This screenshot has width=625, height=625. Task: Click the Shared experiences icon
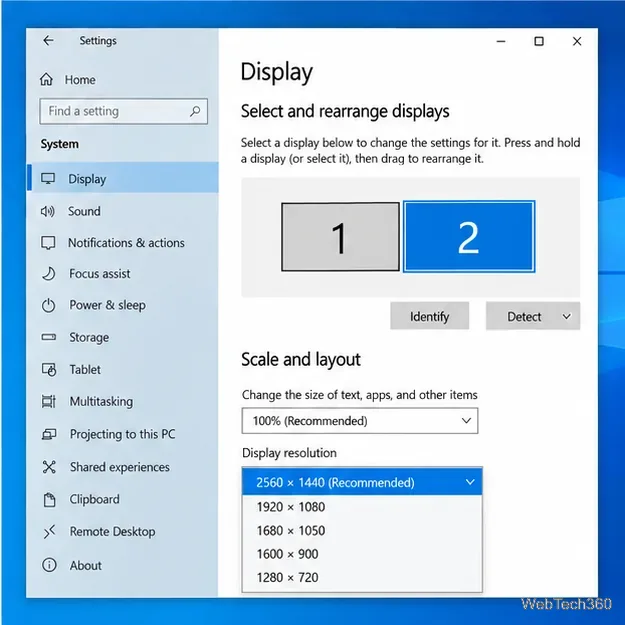[x=49, y=467]
